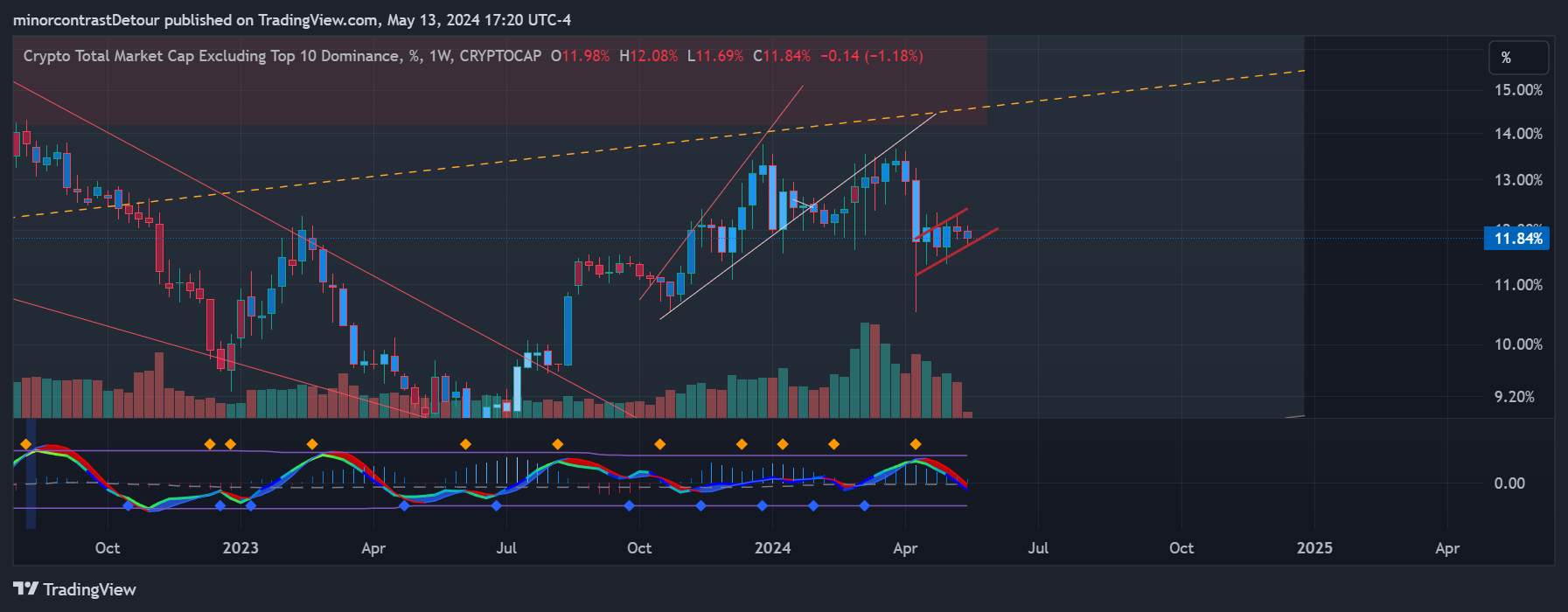Click the low value L11.69%

point(715,56)
